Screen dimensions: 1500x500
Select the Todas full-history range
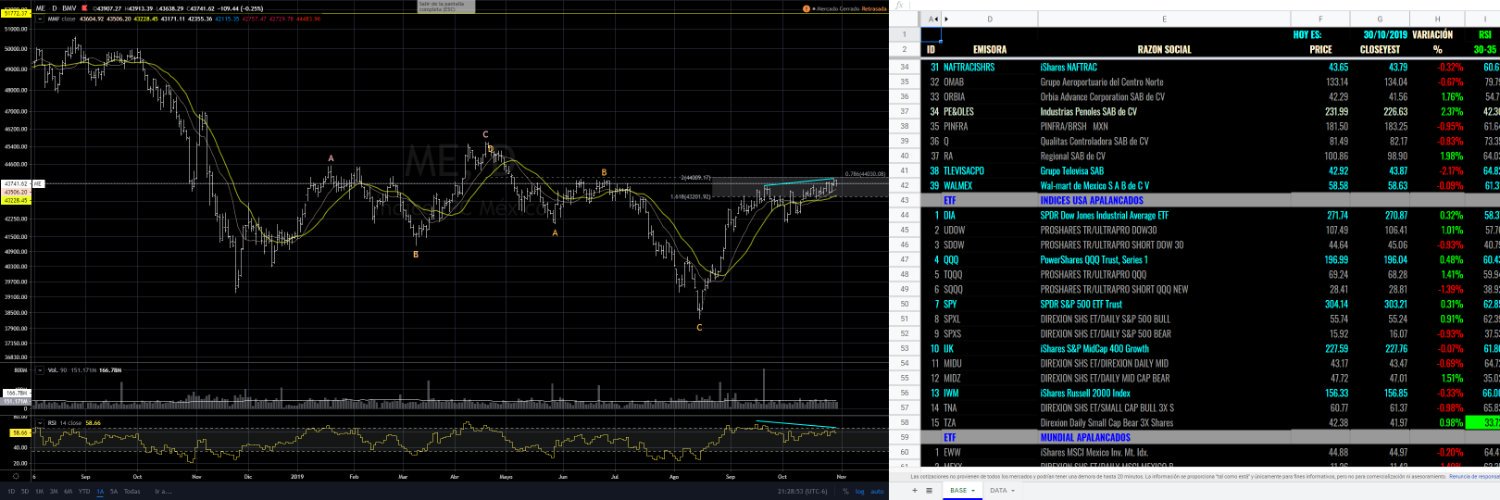coord(132,491)
